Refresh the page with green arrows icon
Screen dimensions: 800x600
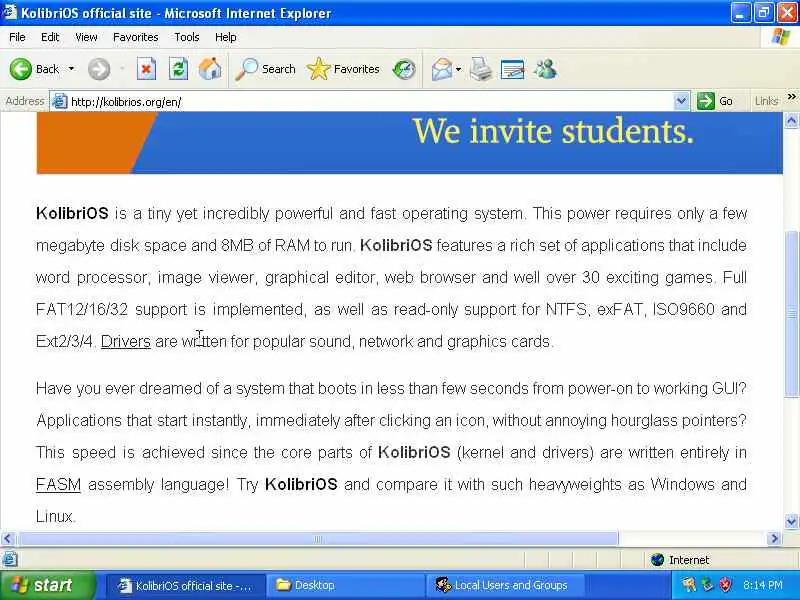[178, 69]
